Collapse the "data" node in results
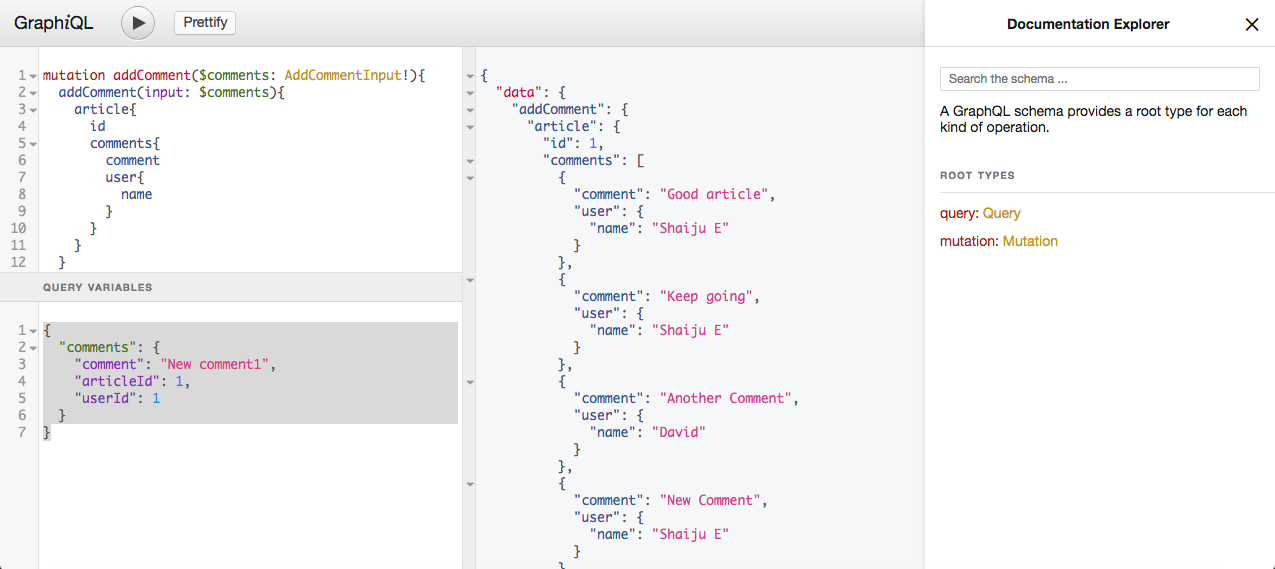This screenshot has width=1275, height=569. [471, 93]
